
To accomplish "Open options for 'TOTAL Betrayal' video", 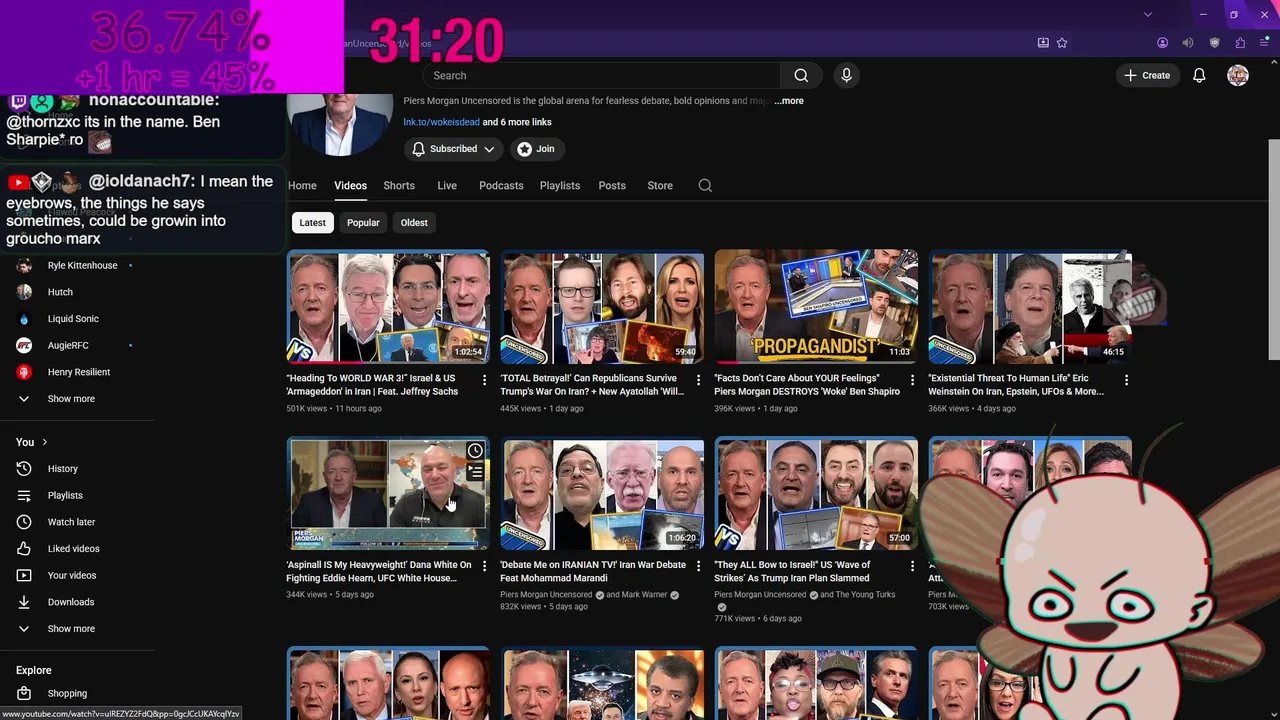I will click(x=699, y=380).
